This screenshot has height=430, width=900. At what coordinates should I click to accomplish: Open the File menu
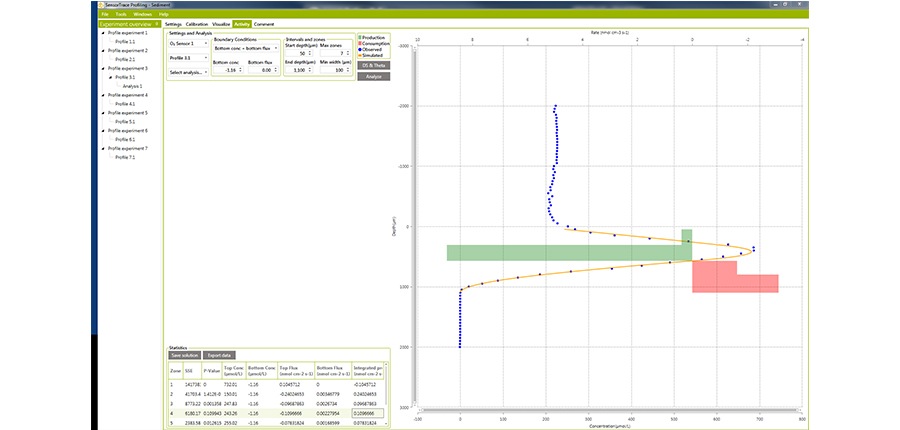click(x=105, y=13)
